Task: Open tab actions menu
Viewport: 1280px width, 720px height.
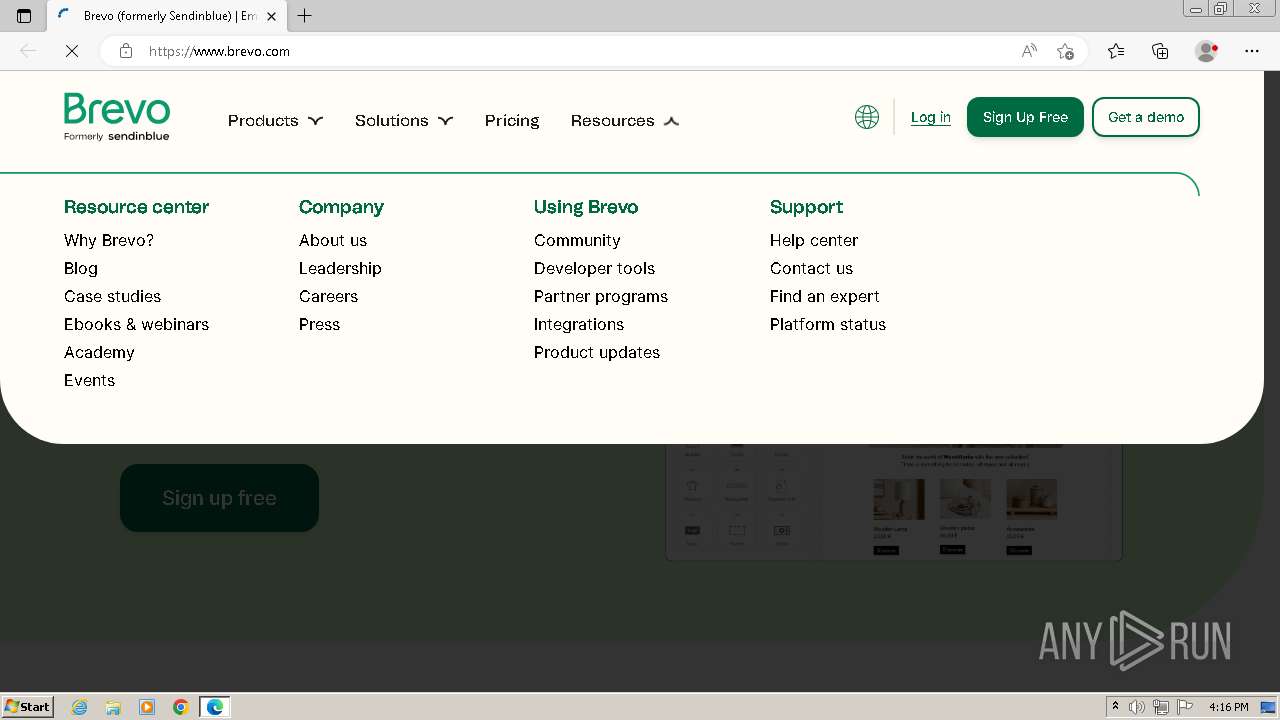Action: point(24,16)
